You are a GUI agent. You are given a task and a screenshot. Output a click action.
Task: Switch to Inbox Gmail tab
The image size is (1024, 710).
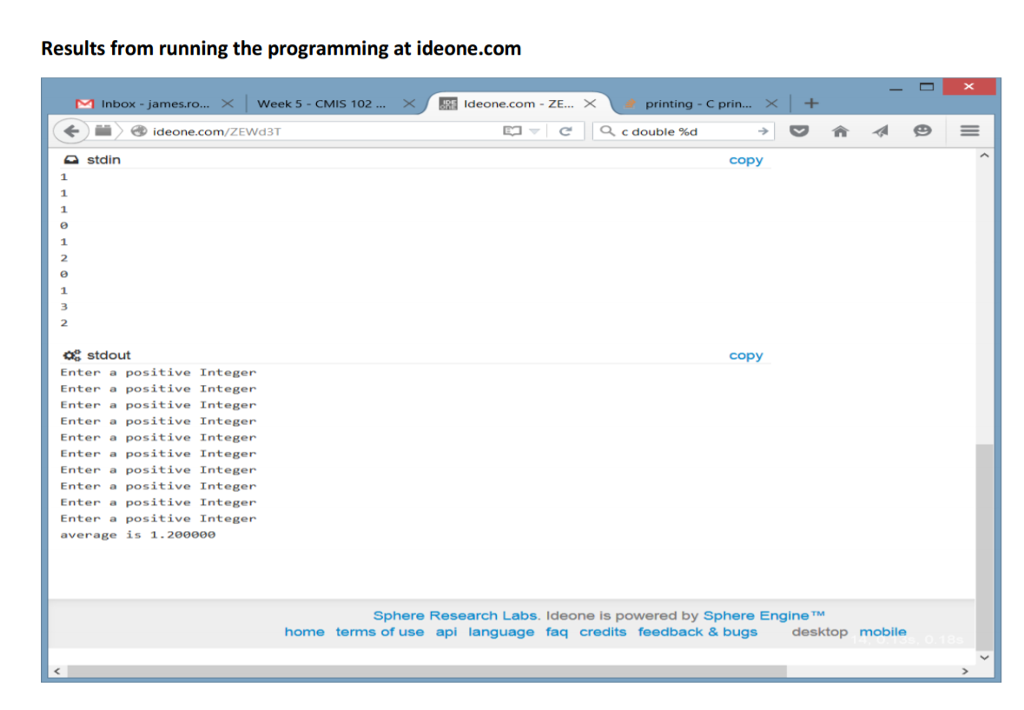tap(143, 103)
